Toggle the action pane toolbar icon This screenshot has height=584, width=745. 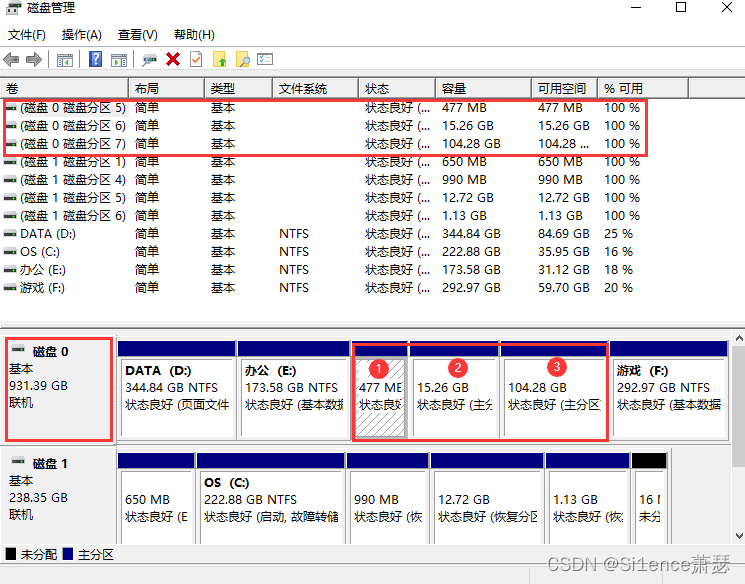pos(119,60)
